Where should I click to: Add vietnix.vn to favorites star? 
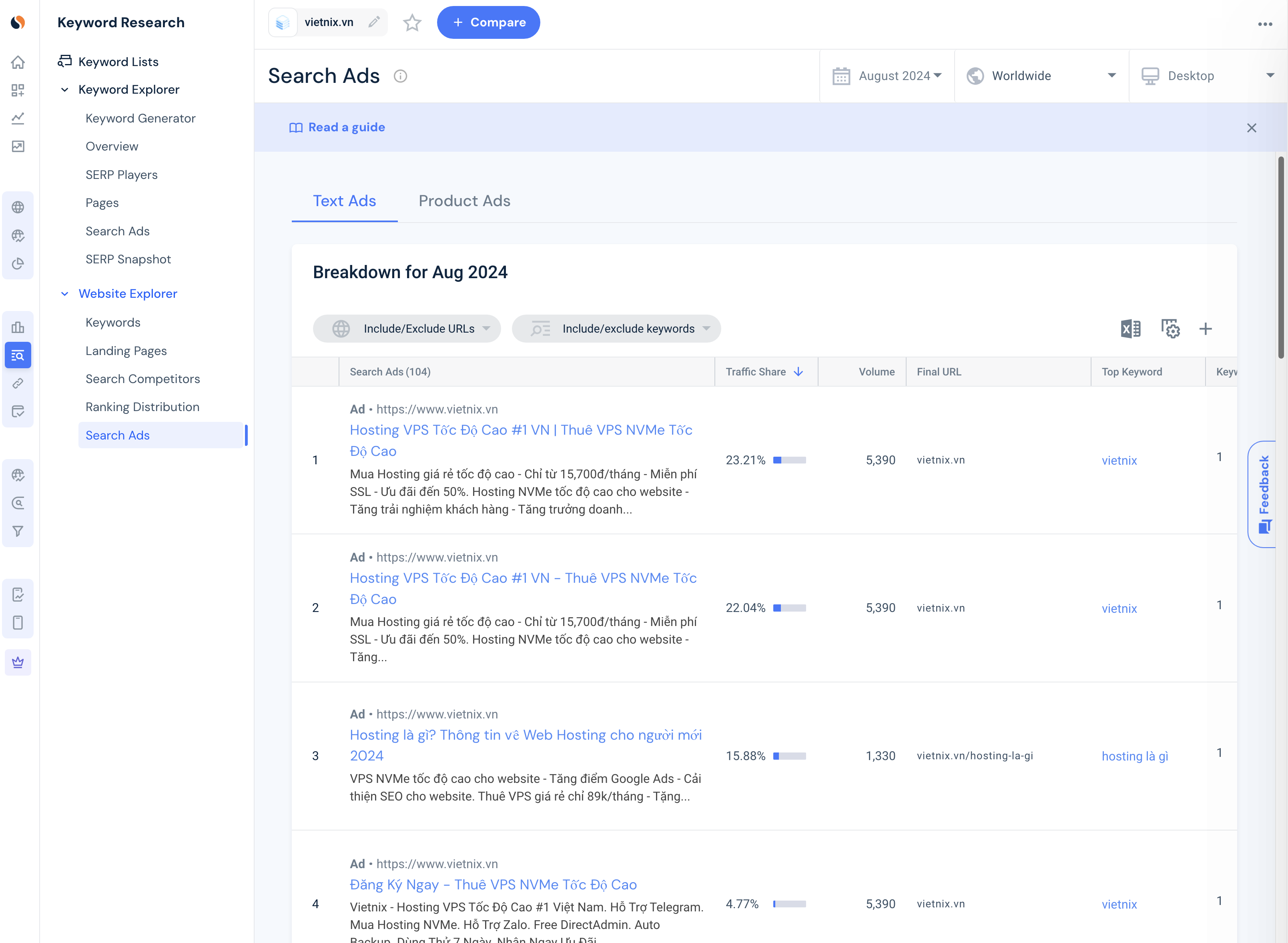point(412,23)
